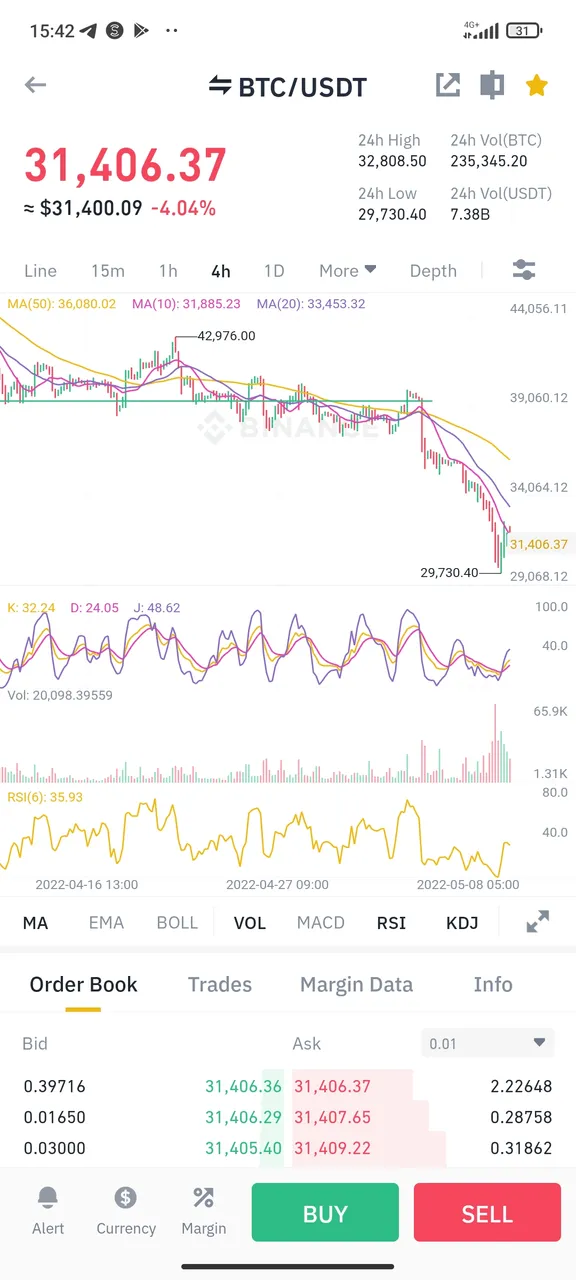Tap the green BUY button
This screenshot has height=1280, width=576.
pyautogui.click(x=325, y=1213)
